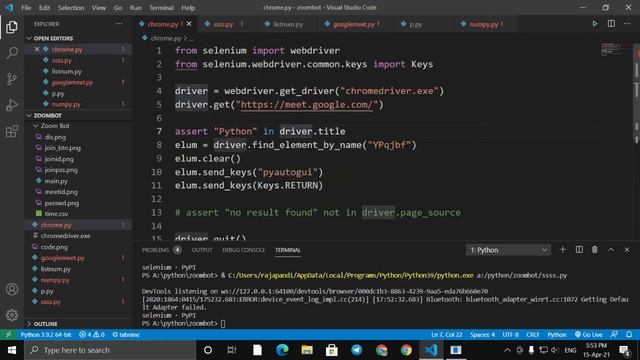Image resolution: width=640 pixels, height=360 pixels.
Task: Open the Run and Debug view
Action: pos(12,105)
